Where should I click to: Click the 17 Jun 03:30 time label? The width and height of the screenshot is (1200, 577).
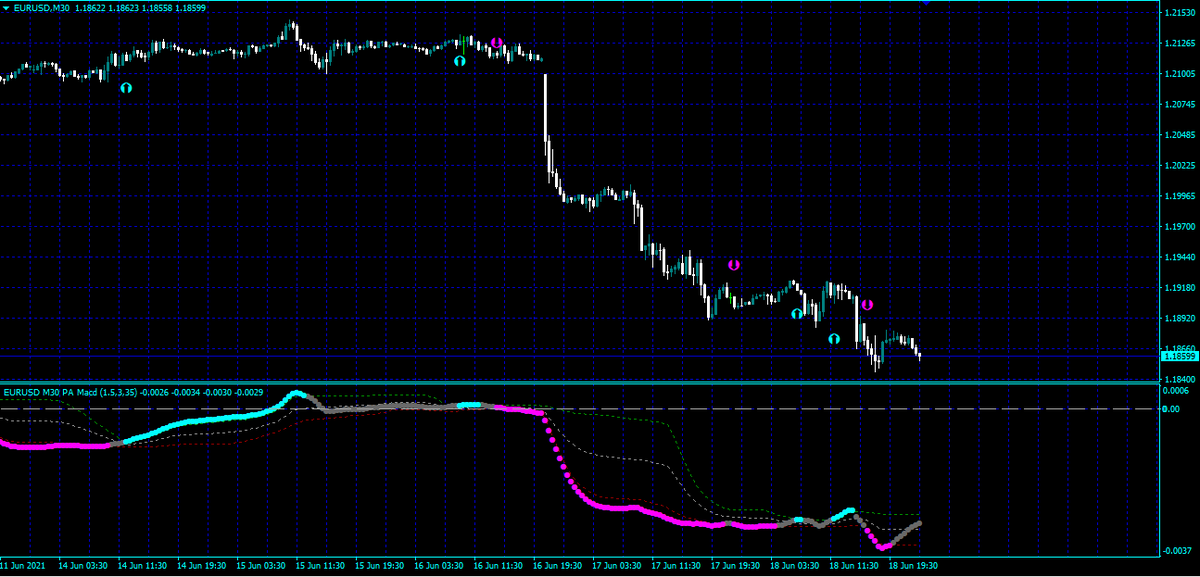(617, 564)
